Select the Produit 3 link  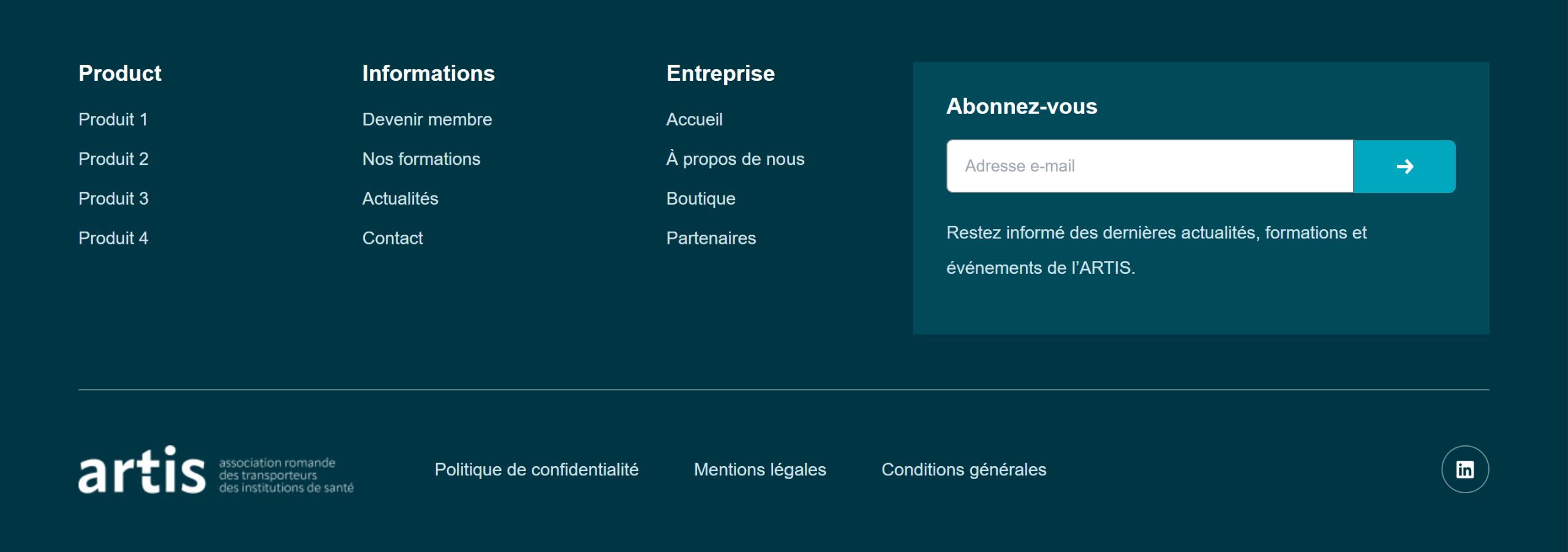(x=113, y=198)
